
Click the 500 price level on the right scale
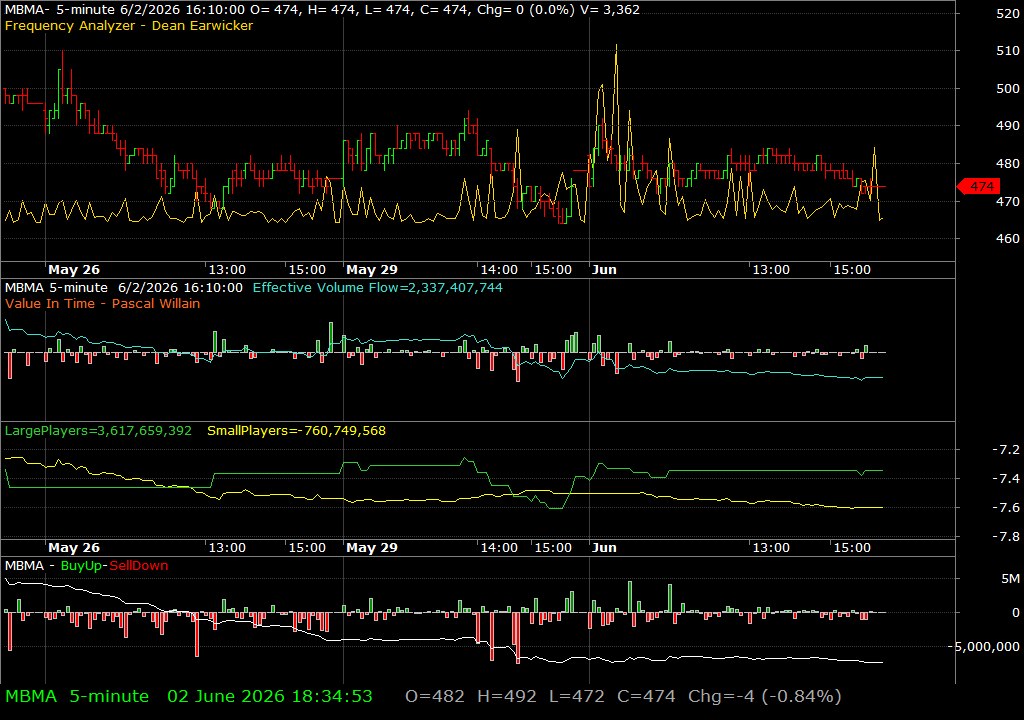point(1008,88)
